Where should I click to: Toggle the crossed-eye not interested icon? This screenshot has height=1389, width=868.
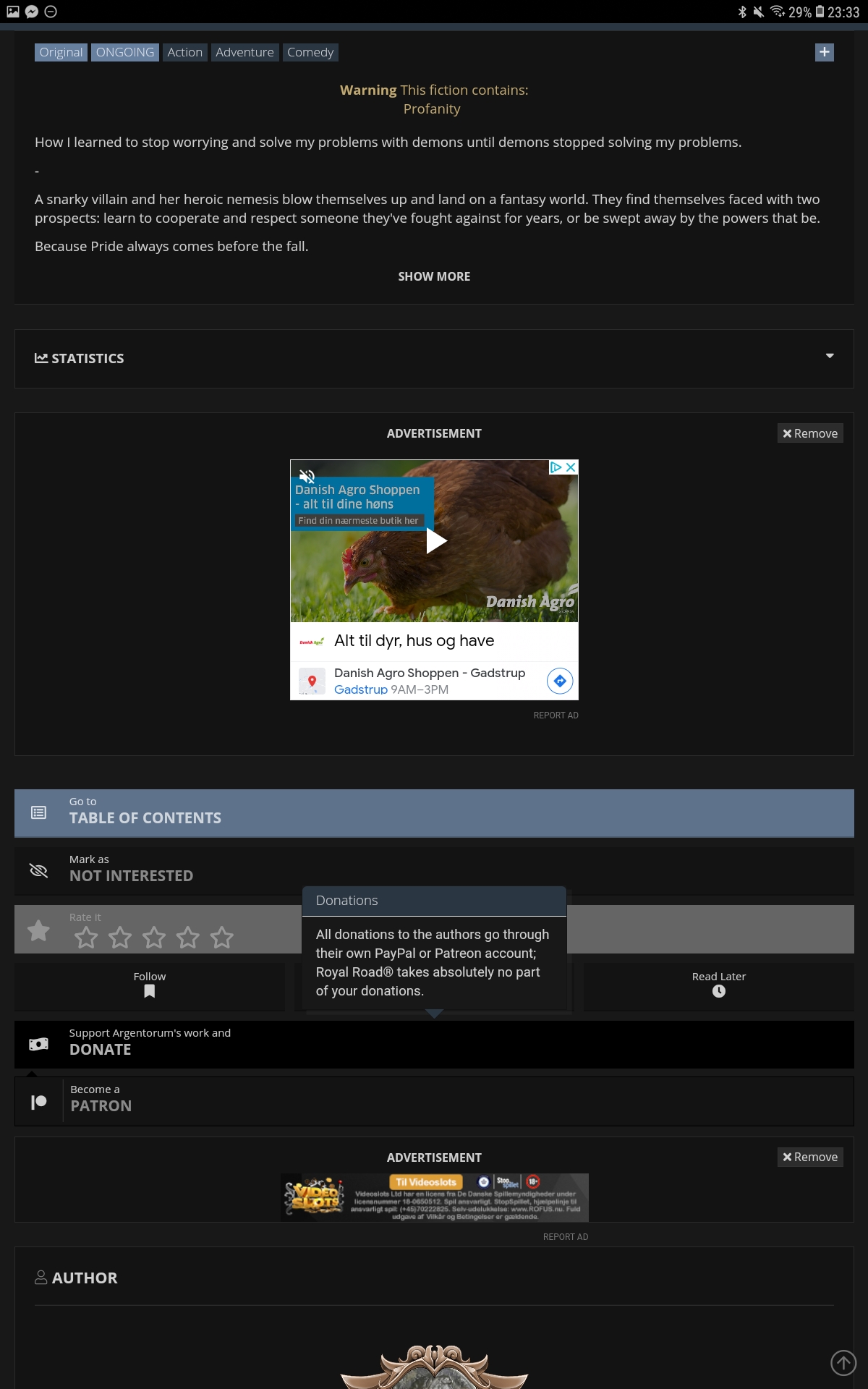coord(39,870)
